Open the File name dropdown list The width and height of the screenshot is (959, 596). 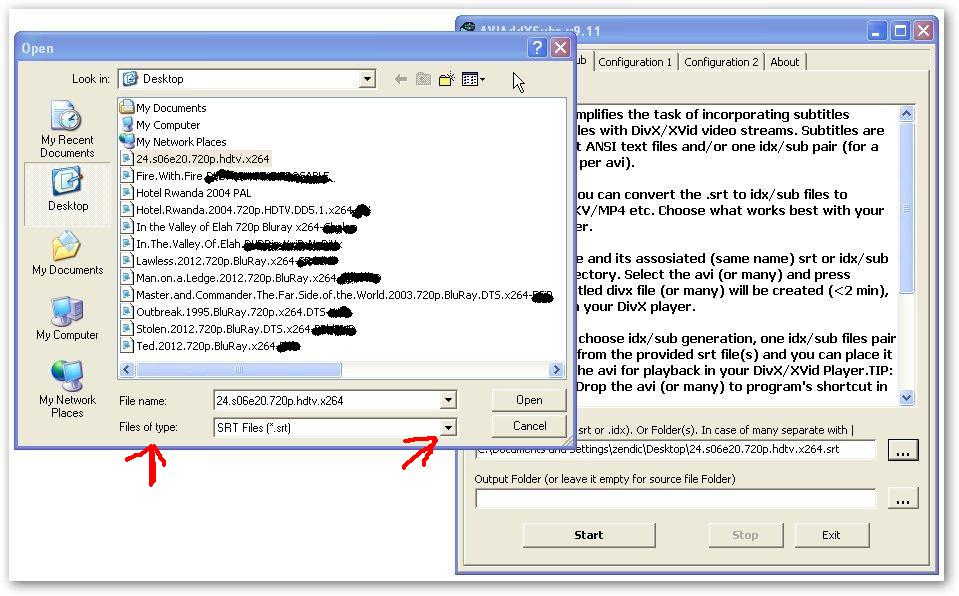click(x=448, y=400)
